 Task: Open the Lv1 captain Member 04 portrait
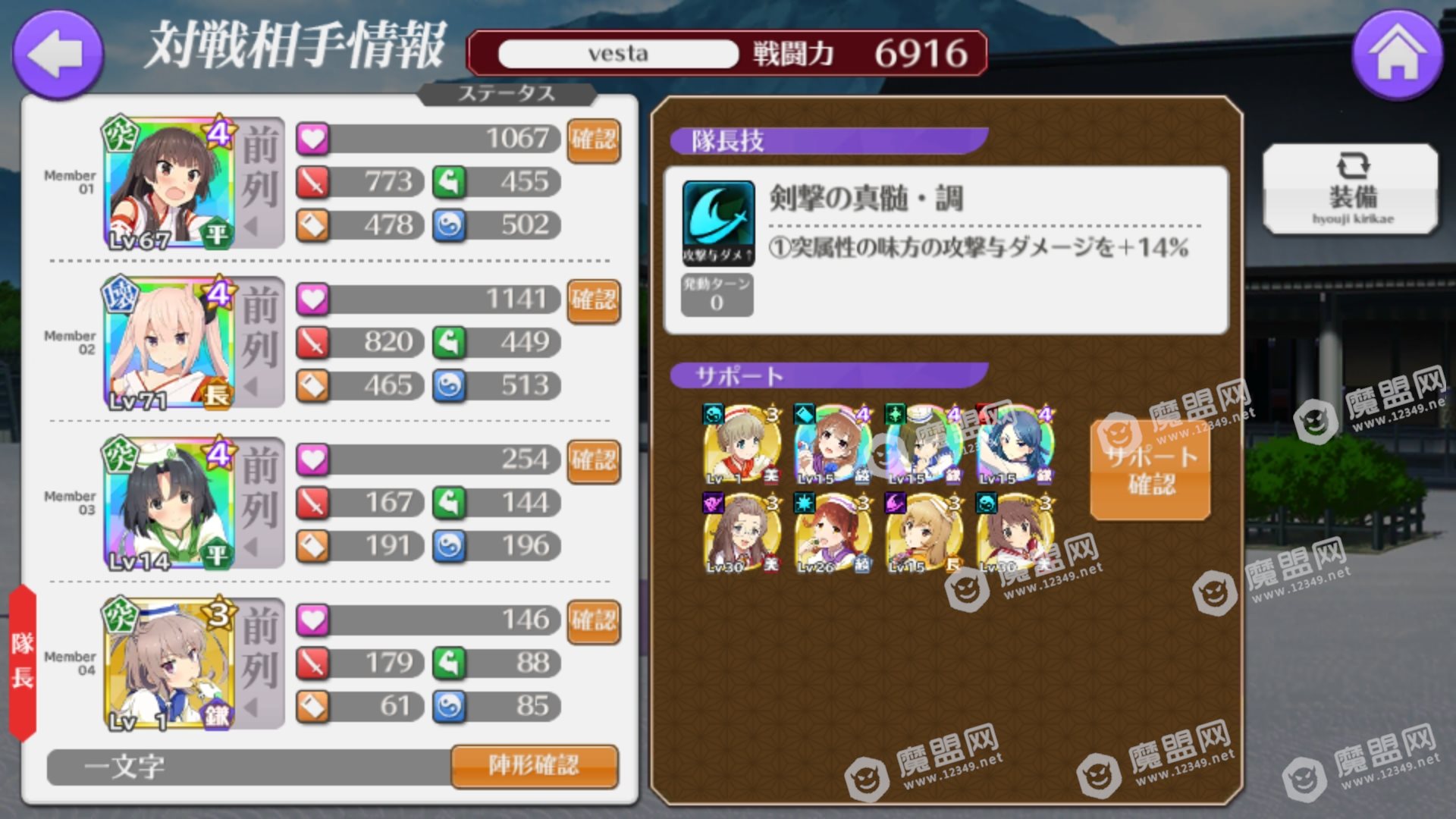[x=170, y=664]
